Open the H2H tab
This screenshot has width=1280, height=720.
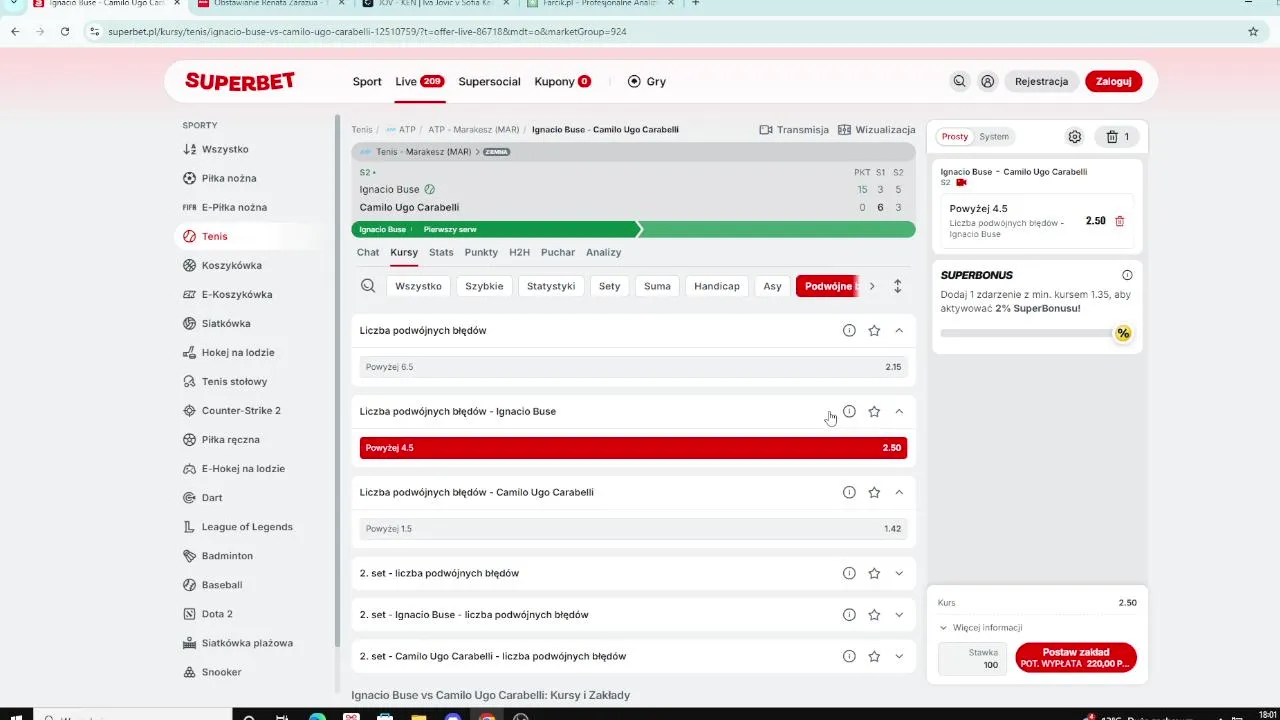[519, 252]
